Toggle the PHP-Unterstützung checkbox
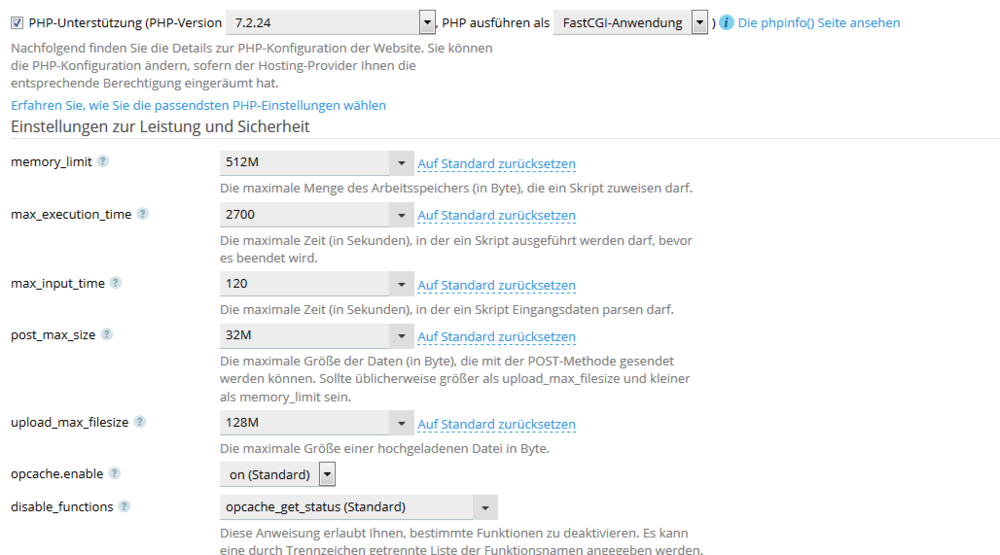 tap(17, 23)
